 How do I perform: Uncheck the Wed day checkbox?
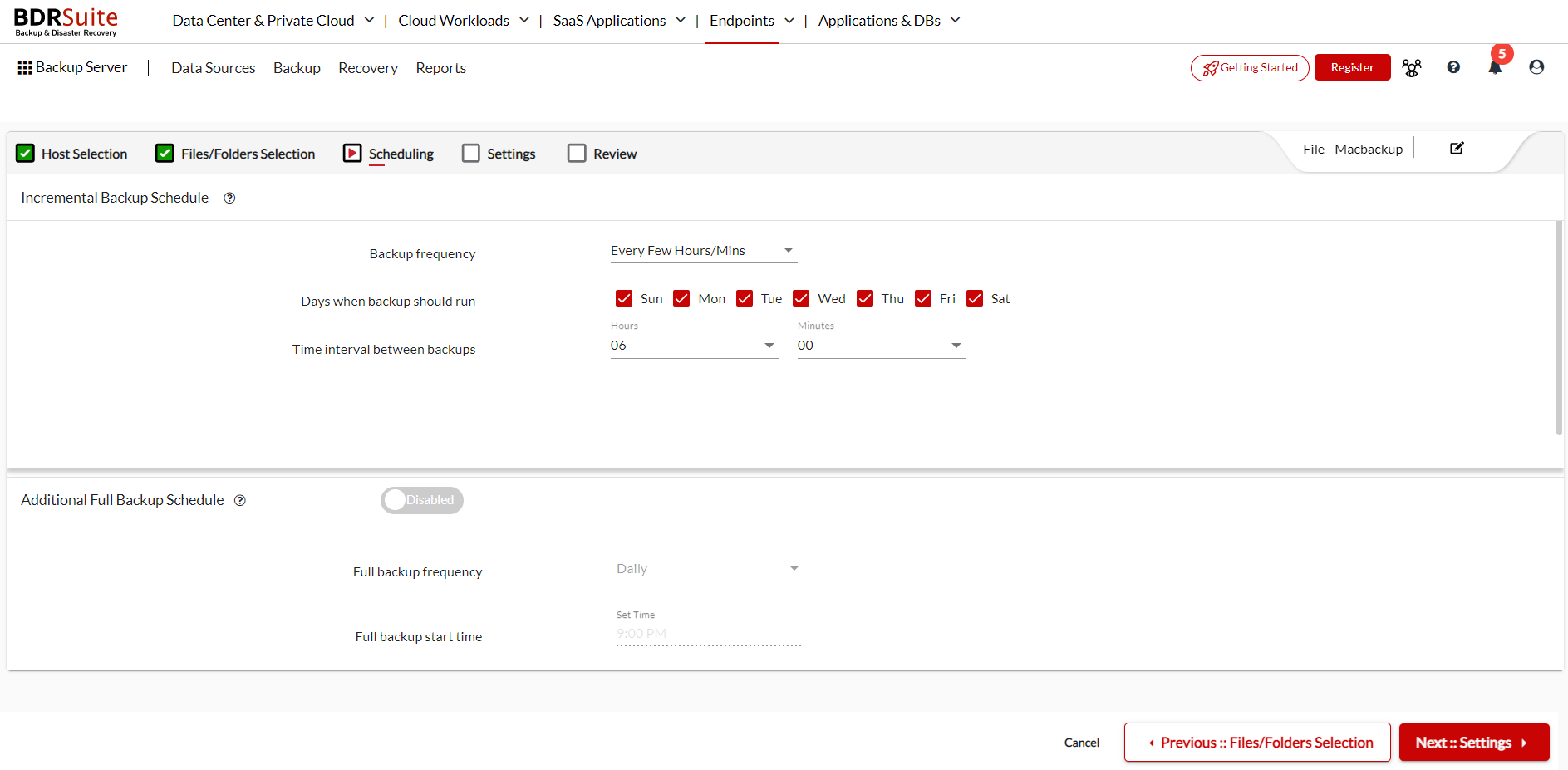tap(801, 298)
